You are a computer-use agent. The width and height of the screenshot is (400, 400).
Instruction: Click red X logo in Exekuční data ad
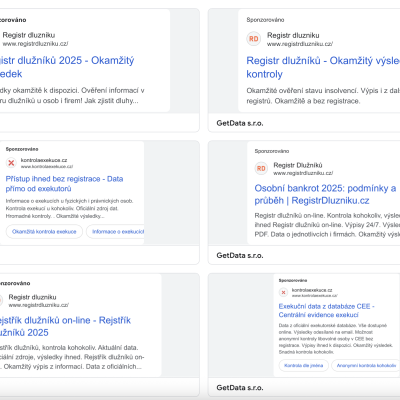click(283, 292)
